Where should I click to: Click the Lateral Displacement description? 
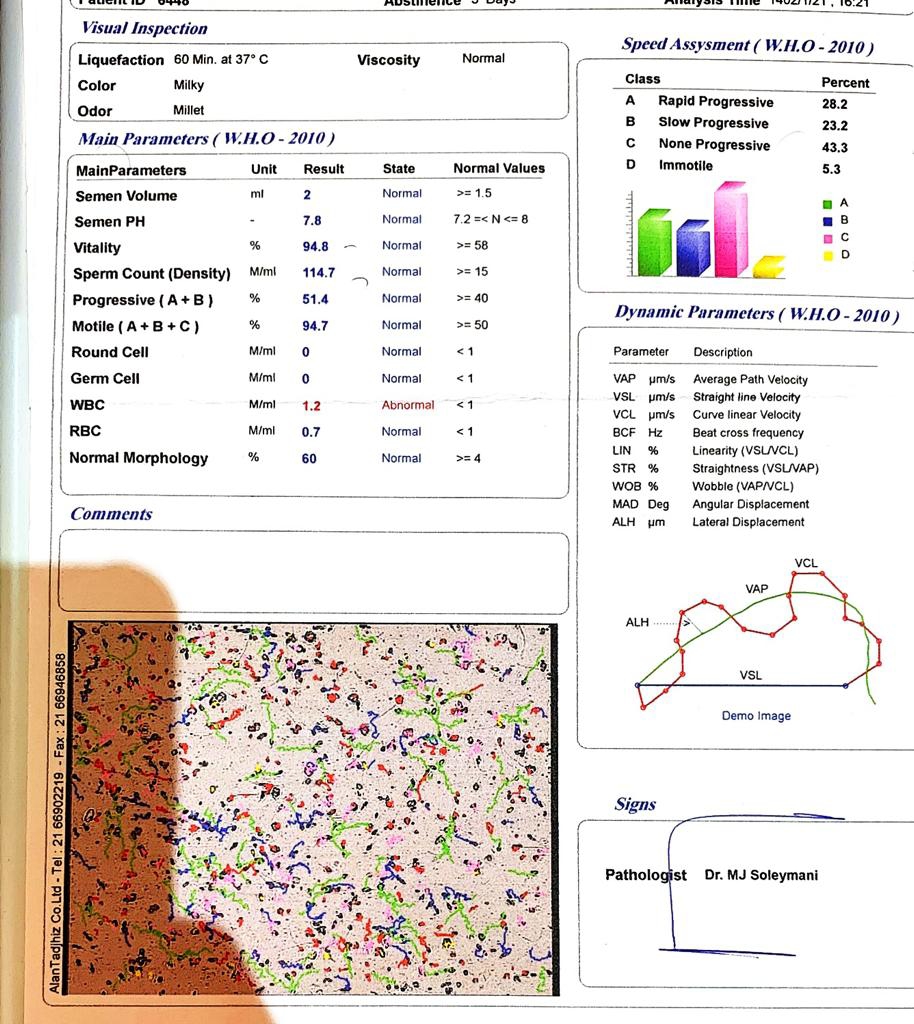point(748,522)
